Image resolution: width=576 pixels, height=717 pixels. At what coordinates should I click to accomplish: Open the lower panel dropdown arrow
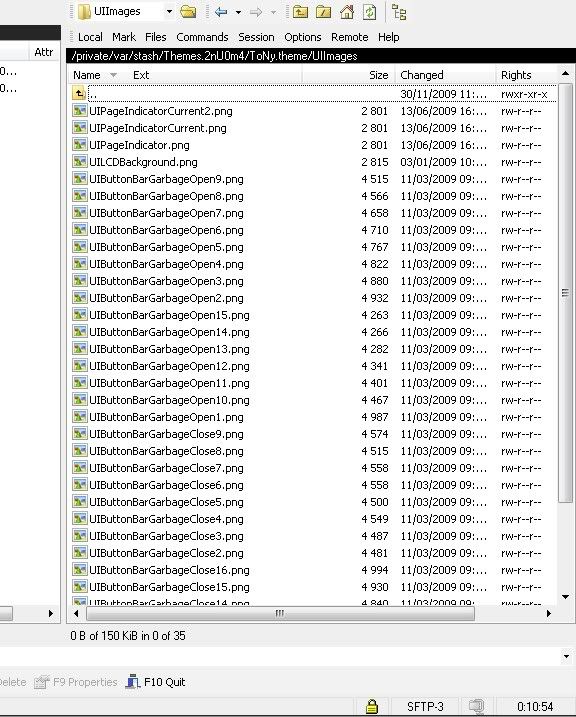[566, 656]
